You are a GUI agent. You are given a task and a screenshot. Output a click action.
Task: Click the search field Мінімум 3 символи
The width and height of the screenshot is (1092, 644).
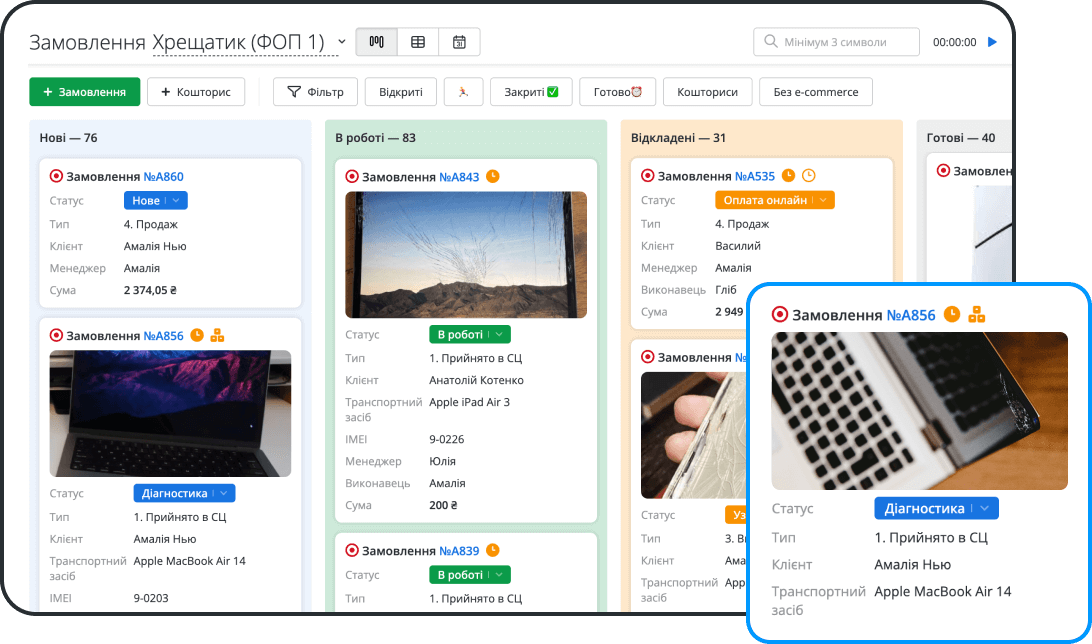coord(836,42)
